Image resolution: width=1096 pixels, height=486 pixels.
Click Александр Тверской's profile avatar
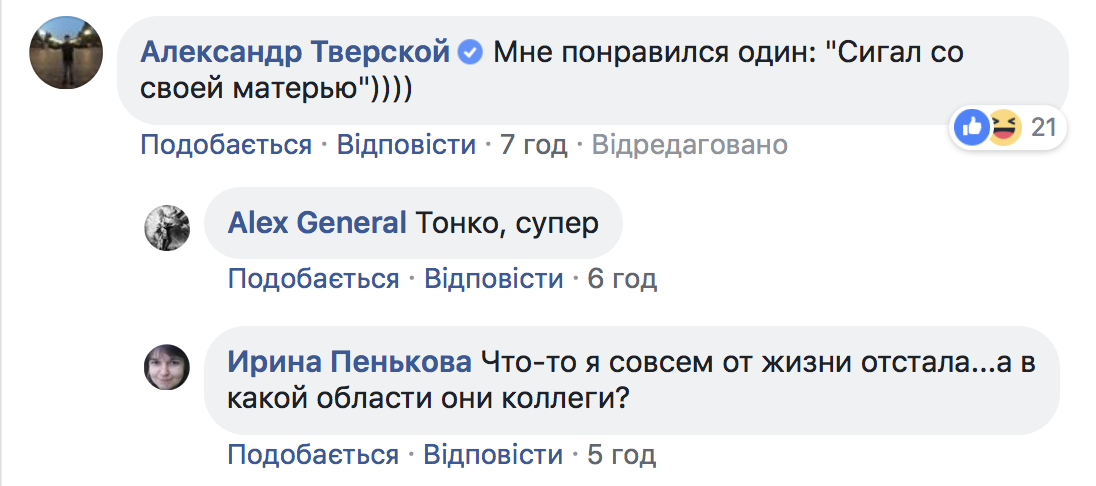point(67,53)
